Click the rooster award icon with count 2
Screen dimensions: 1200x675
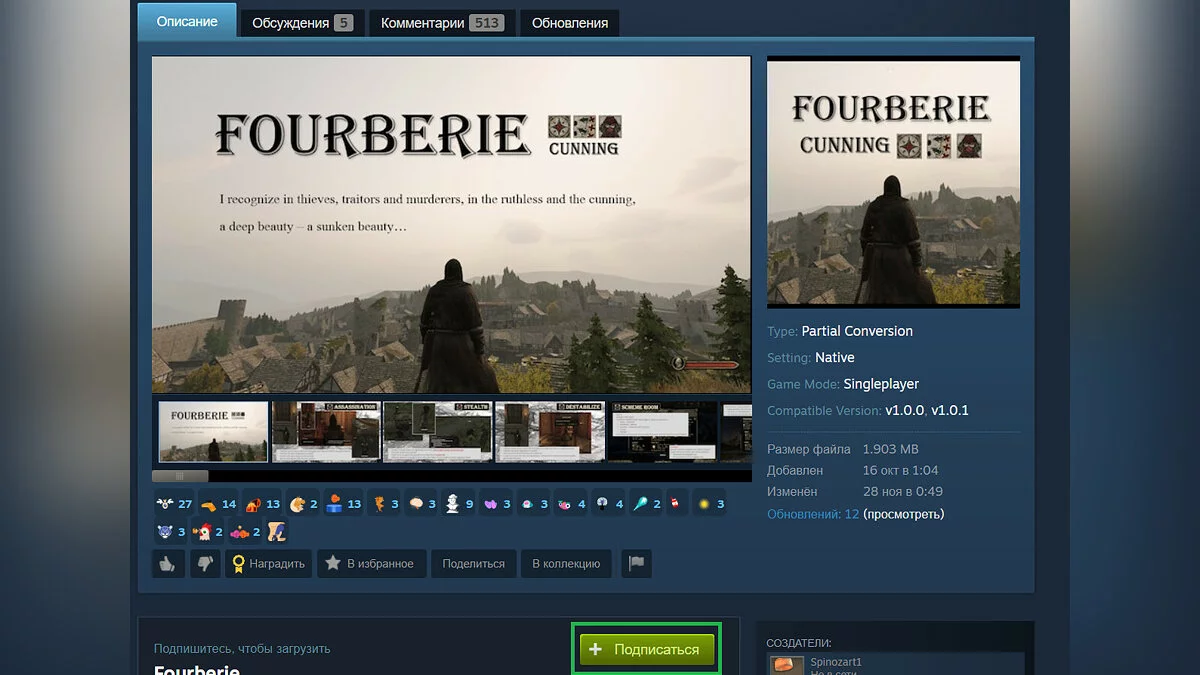[203, 532]
